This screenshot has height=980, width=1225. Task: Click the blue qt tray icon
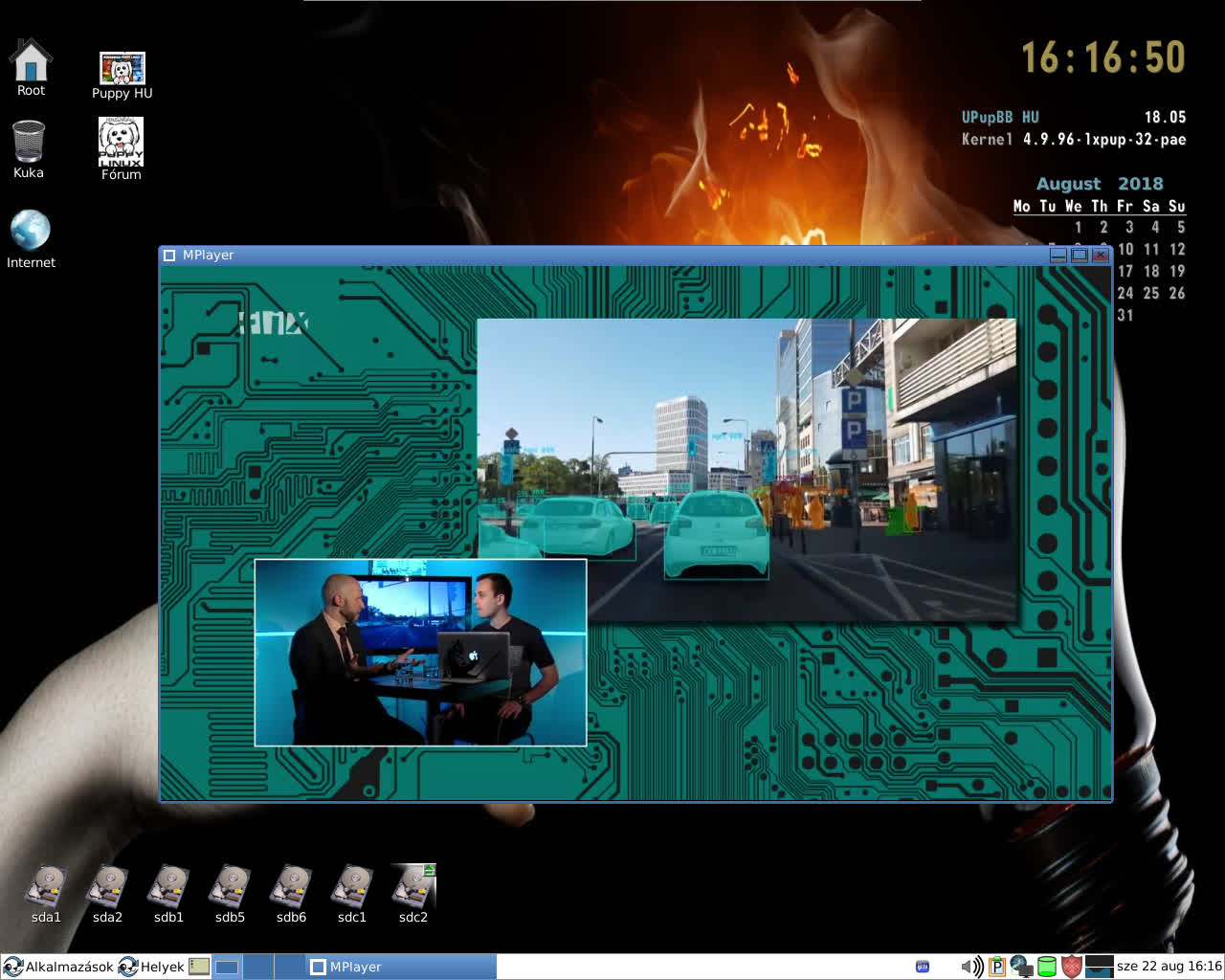pyautogui.click(x=923, y=967)
